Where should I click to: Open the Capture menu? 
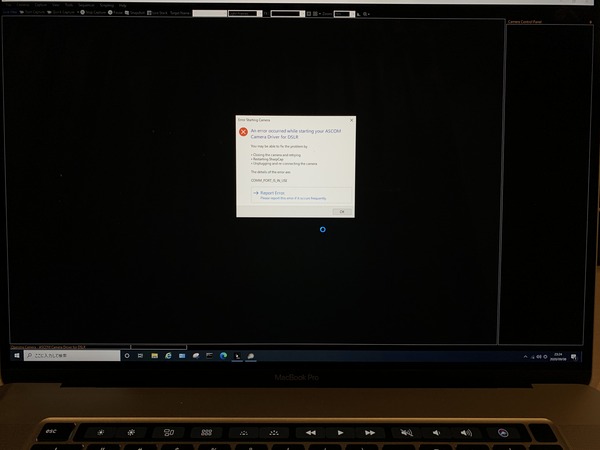pos(41,5)
